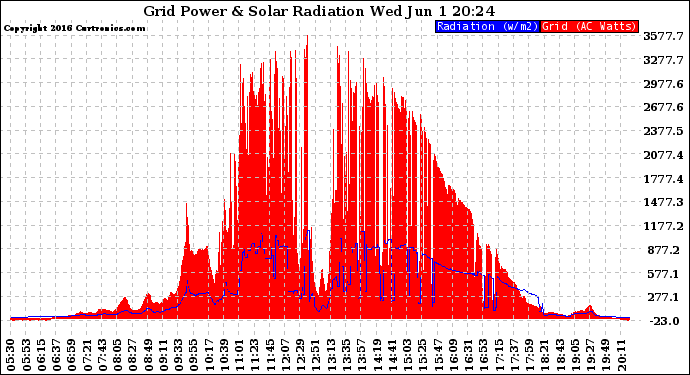Image resolution: width=690 pixels, height=375 pixels.
Task: Click the x-axis time label 18:43
Action: pos(561,355)
